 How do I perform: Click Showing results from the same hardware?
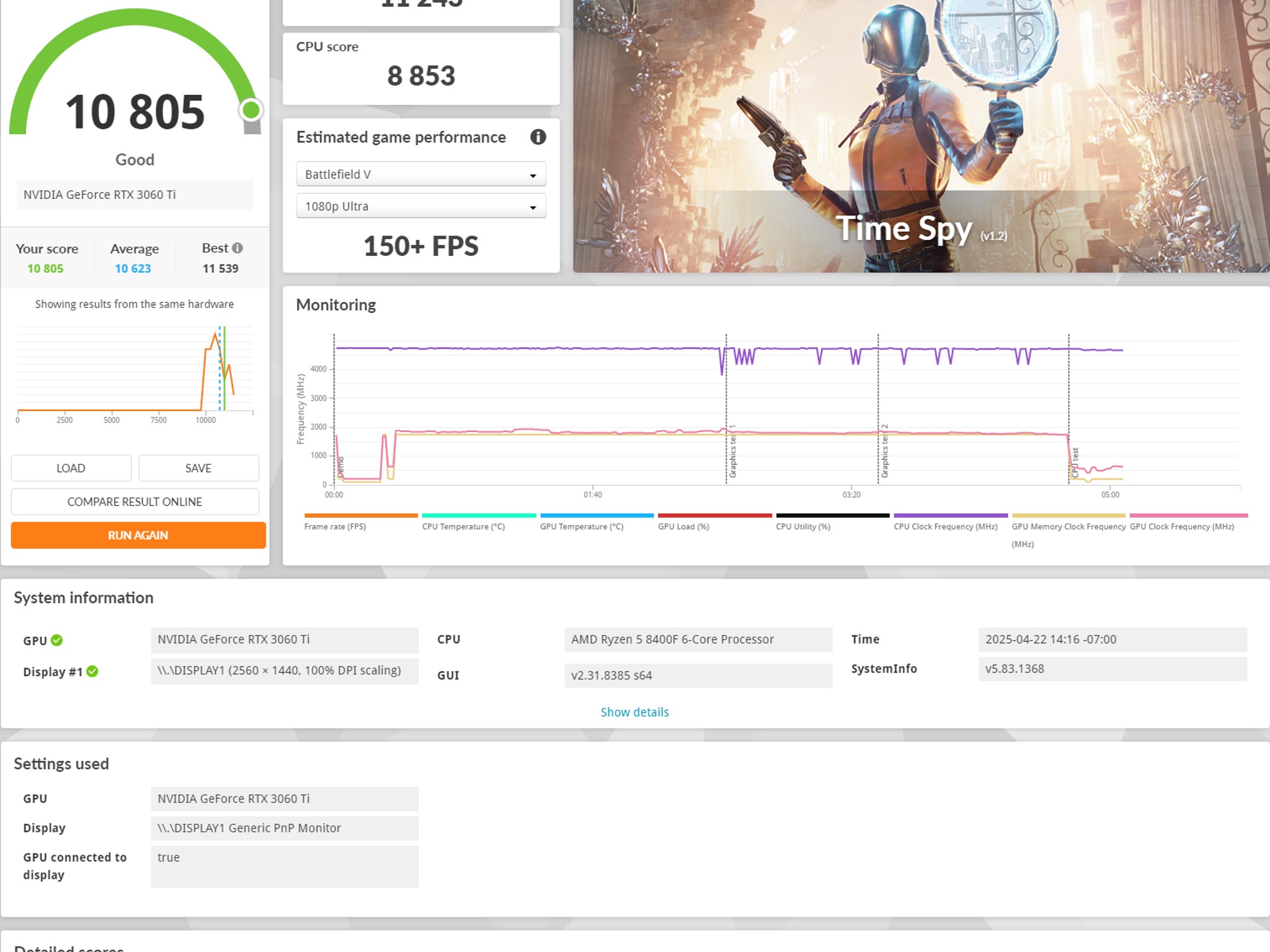[x=135, y=304]
